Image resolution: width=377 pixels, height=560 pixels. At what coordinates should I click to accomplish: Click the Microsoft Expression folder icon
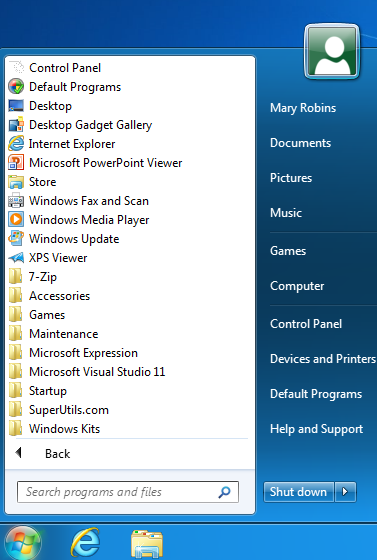pos(15,352)
